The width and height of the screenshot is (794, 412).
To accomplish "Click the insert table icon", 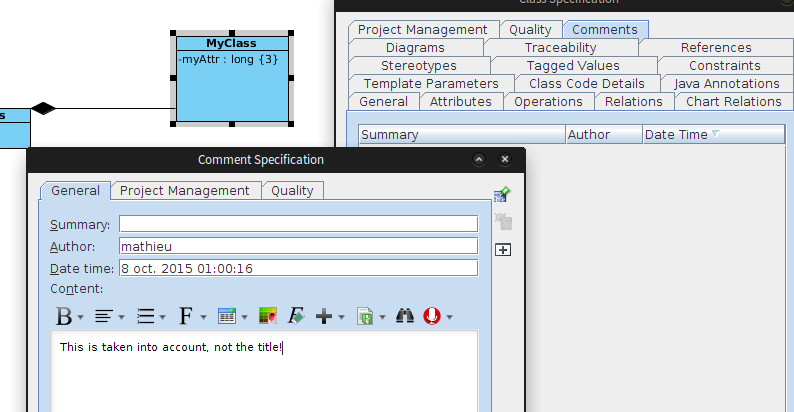I will 226,316.
